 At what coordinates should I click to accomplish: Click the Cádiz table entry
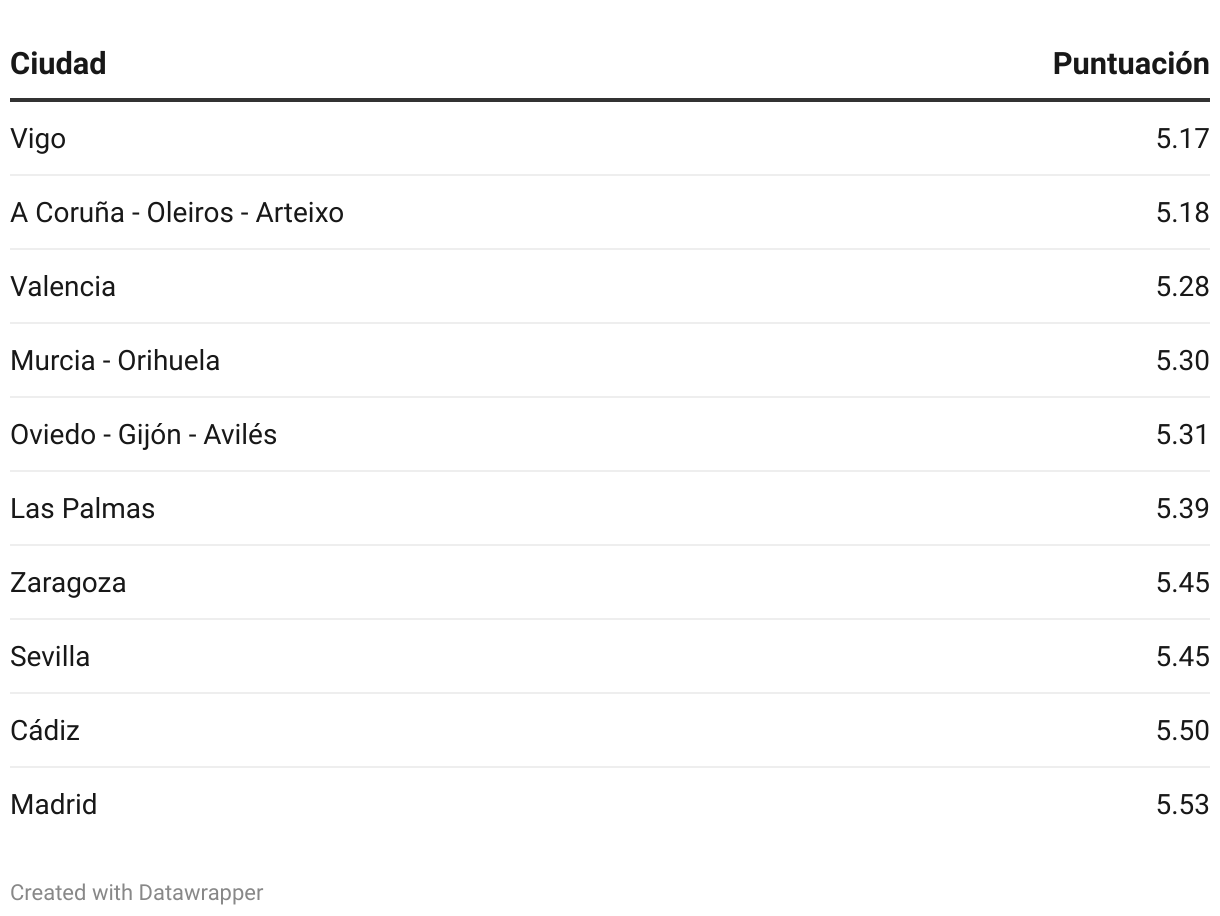pyautogui.click(x=45, y=731)
